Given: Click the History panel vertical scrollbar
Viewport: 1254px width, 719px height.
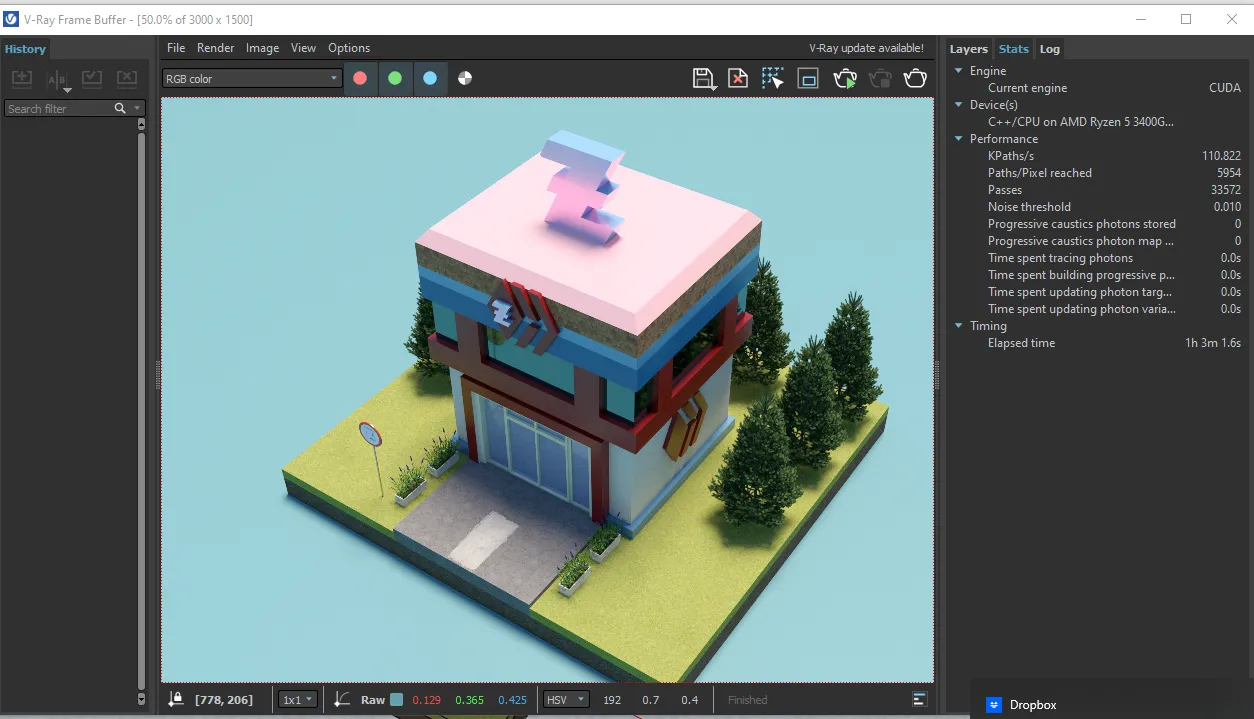Looking at the screenshot, I should pos(141,410).
